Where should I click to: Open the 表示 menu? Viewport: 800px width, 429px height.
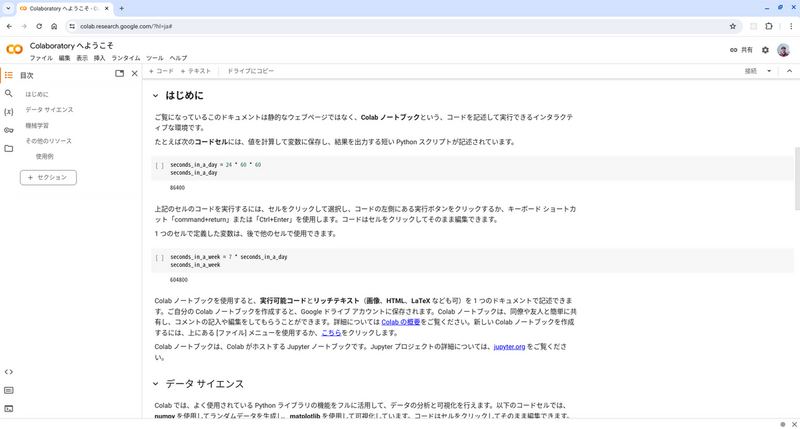[82, 58]
